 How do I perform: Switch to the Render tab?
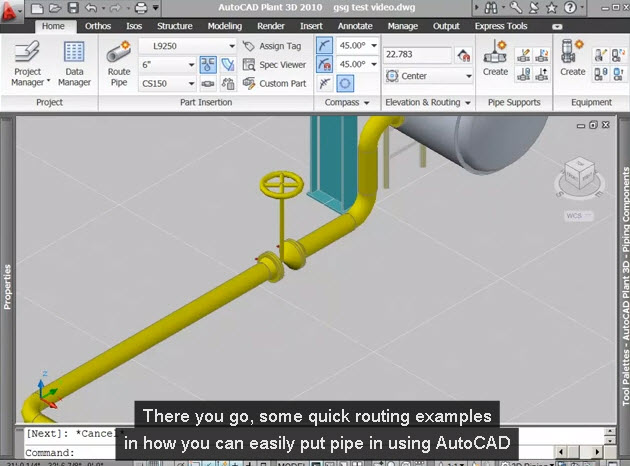coord(271,26)
